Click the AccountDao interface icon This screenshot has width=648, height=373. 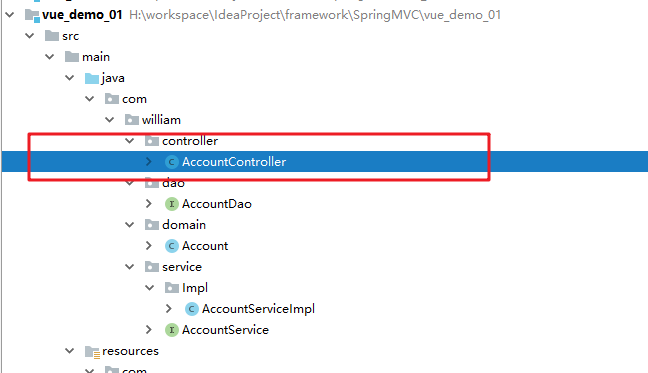point(172,204)
